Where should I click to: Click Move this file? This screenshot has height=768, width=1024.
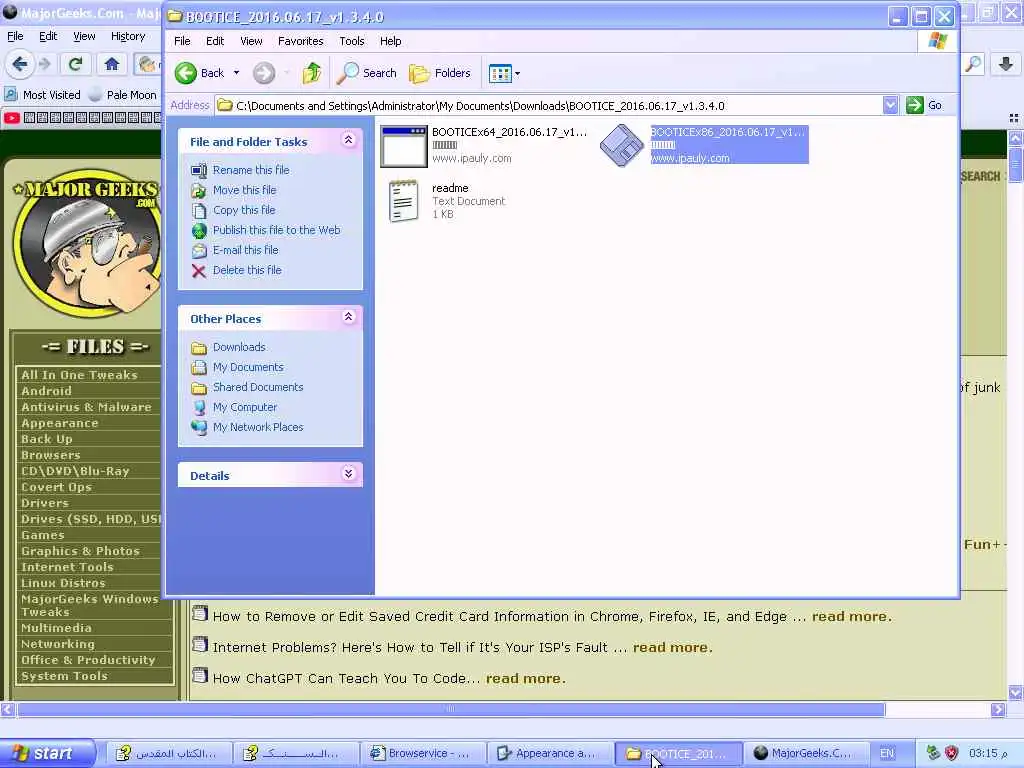pos(244,190)
